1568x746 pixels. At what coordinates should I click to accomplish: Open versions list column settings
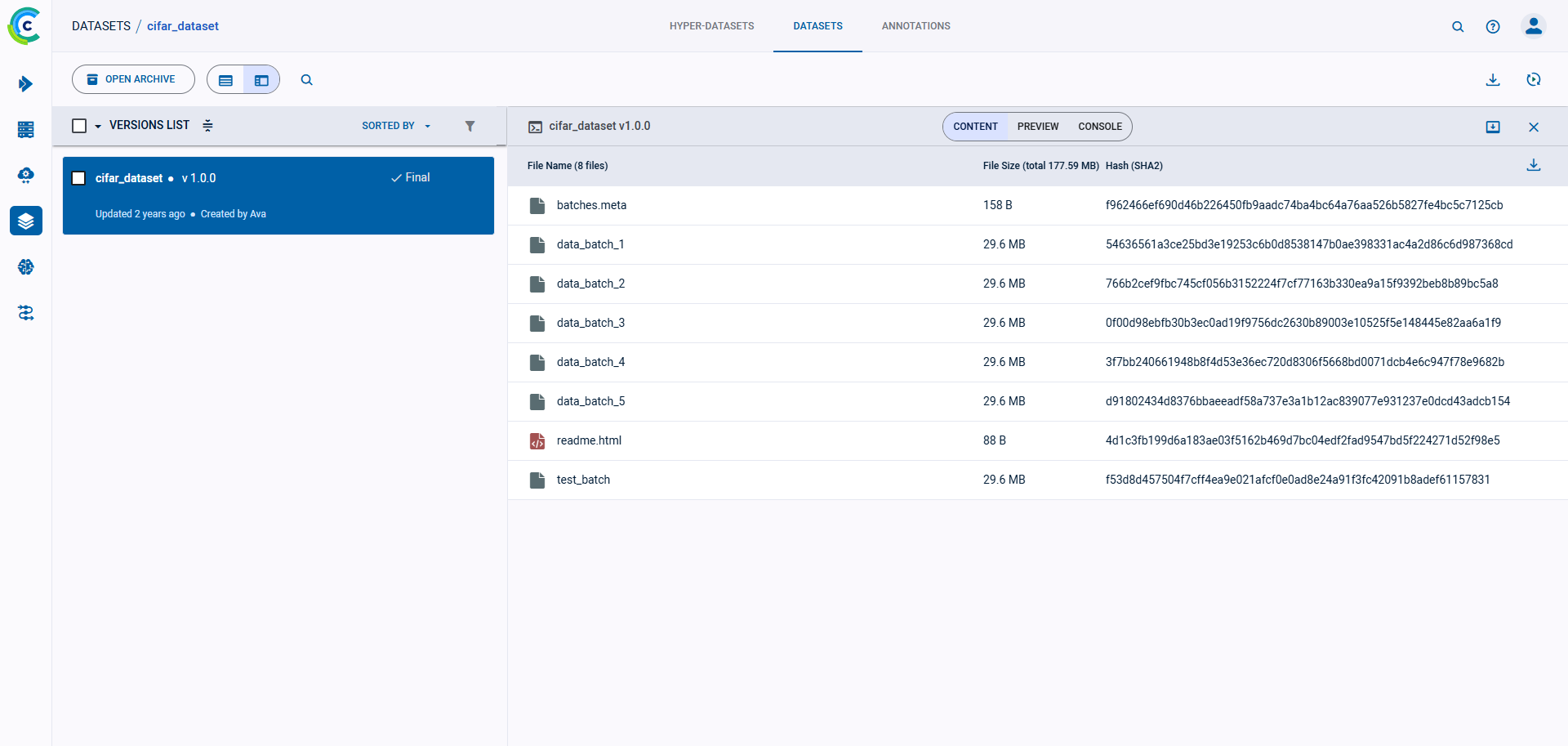(207, 126)
